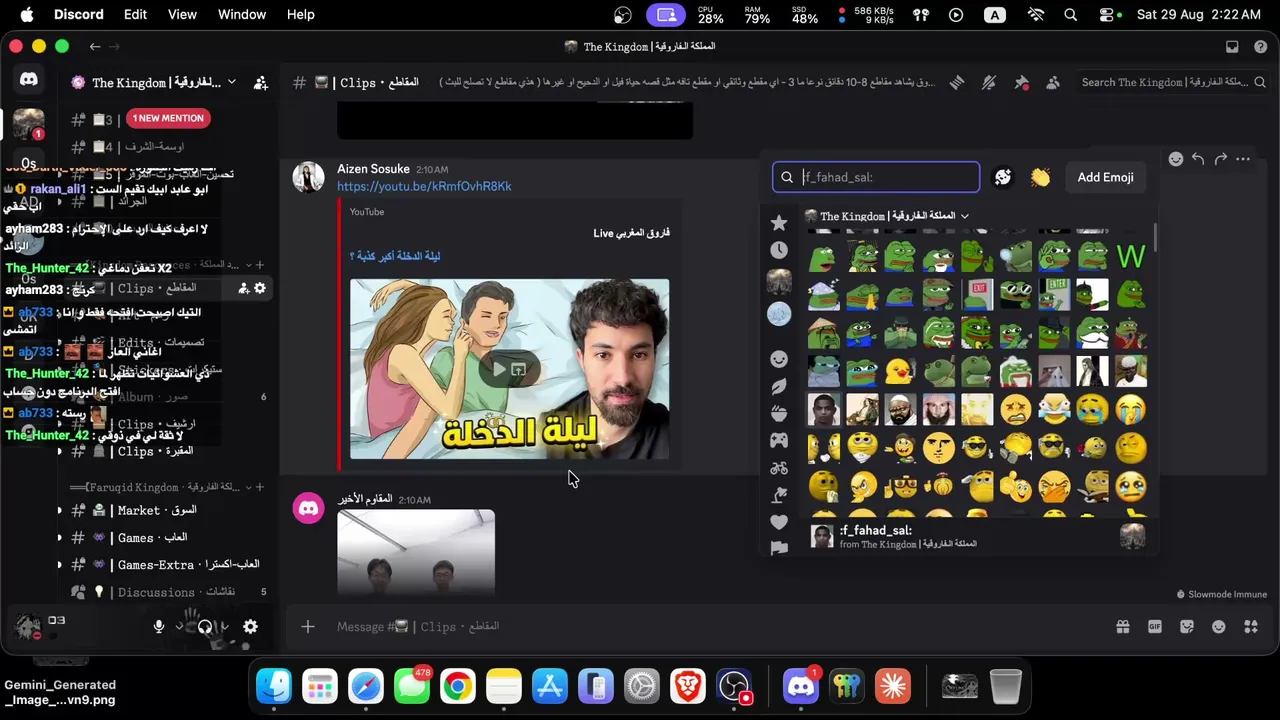Open Google Chrome from the Dock

(458, 686)
